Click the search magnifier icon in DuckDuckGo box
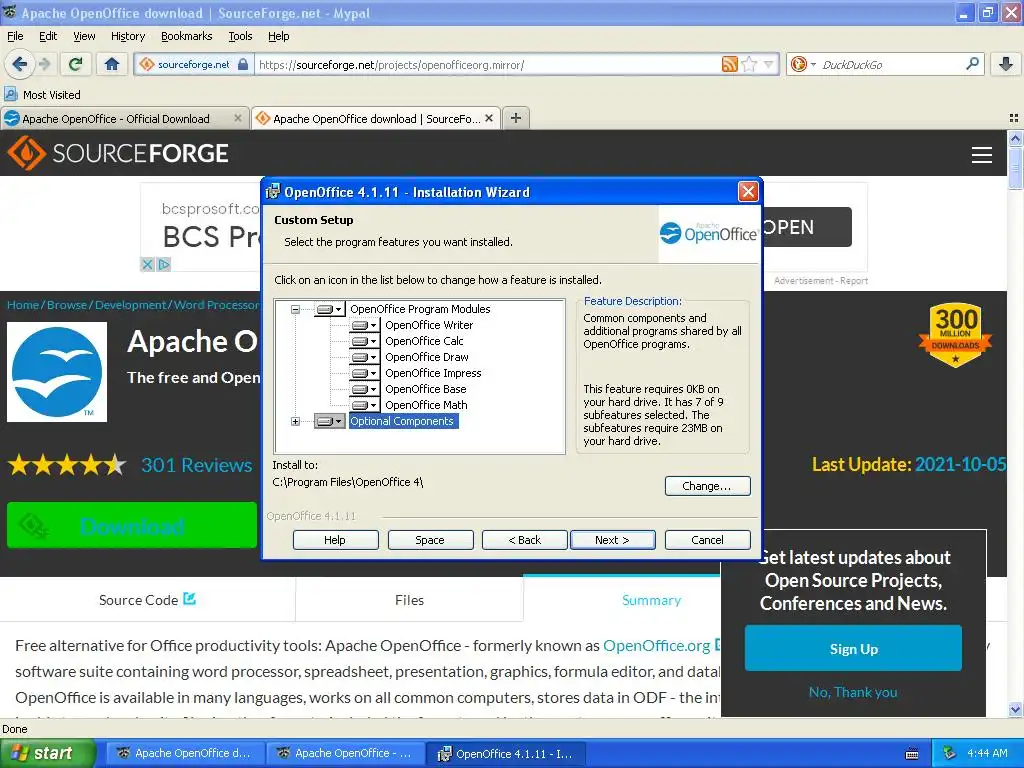The width and height of the screenshot is (1024, 768). click(972, 64)
